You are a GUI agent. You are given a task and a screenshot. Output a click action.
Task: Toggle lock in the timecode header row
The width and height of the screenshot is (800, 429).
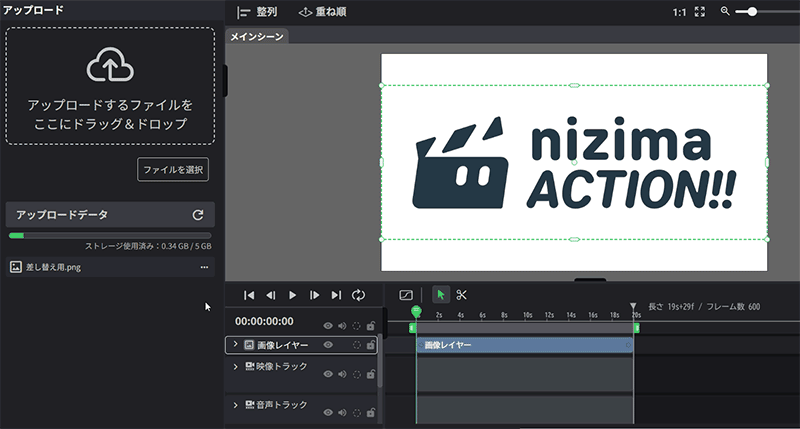click(371, 325)
